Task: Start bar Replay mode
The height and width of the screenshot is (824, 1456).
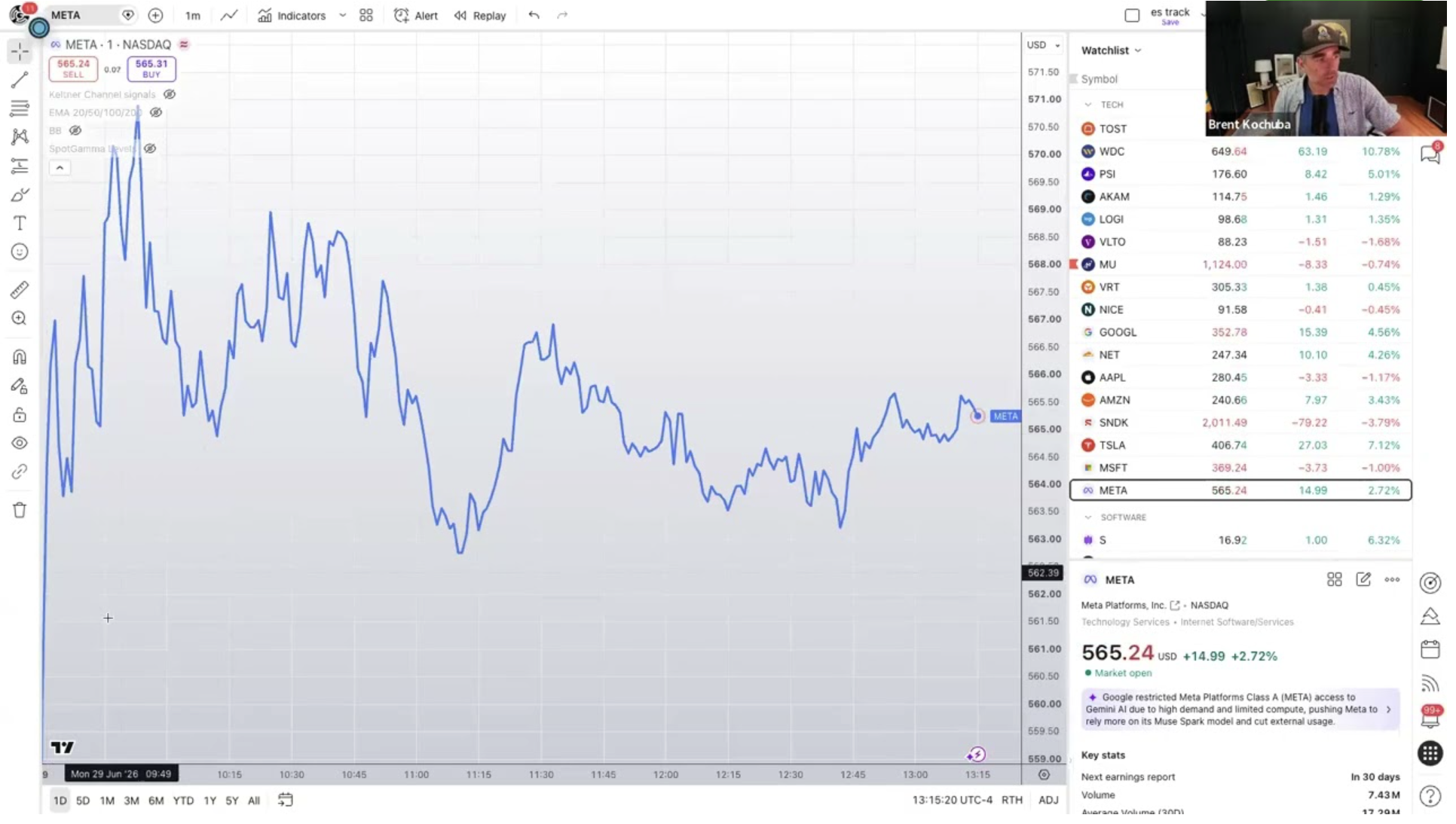Action: tap(480, 15)
